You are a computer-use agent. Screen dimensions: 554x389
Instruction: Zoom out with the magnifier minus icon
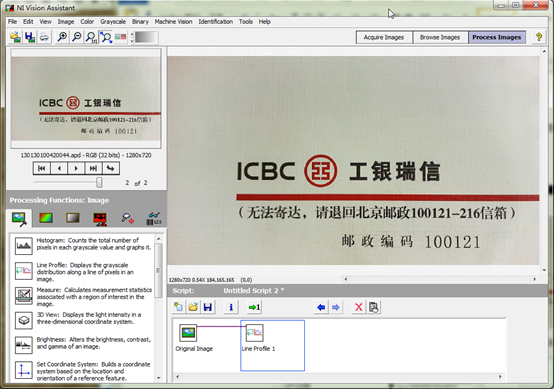coord(77,37)
